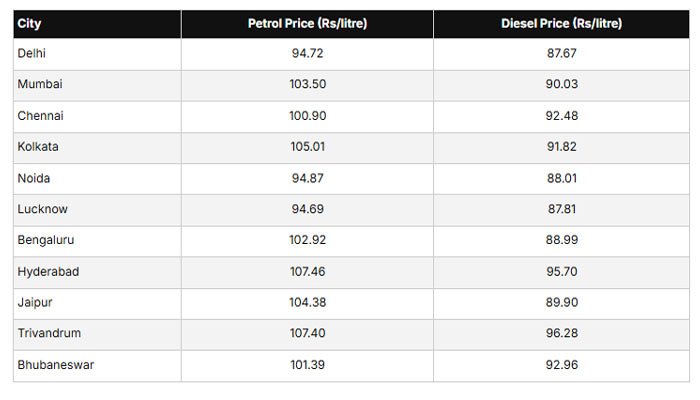Select Mumbai petrol price 103.50
Image resolution: width=700 pixels, height=400 pixels.
pyautogui.click(x=307, y=85)
